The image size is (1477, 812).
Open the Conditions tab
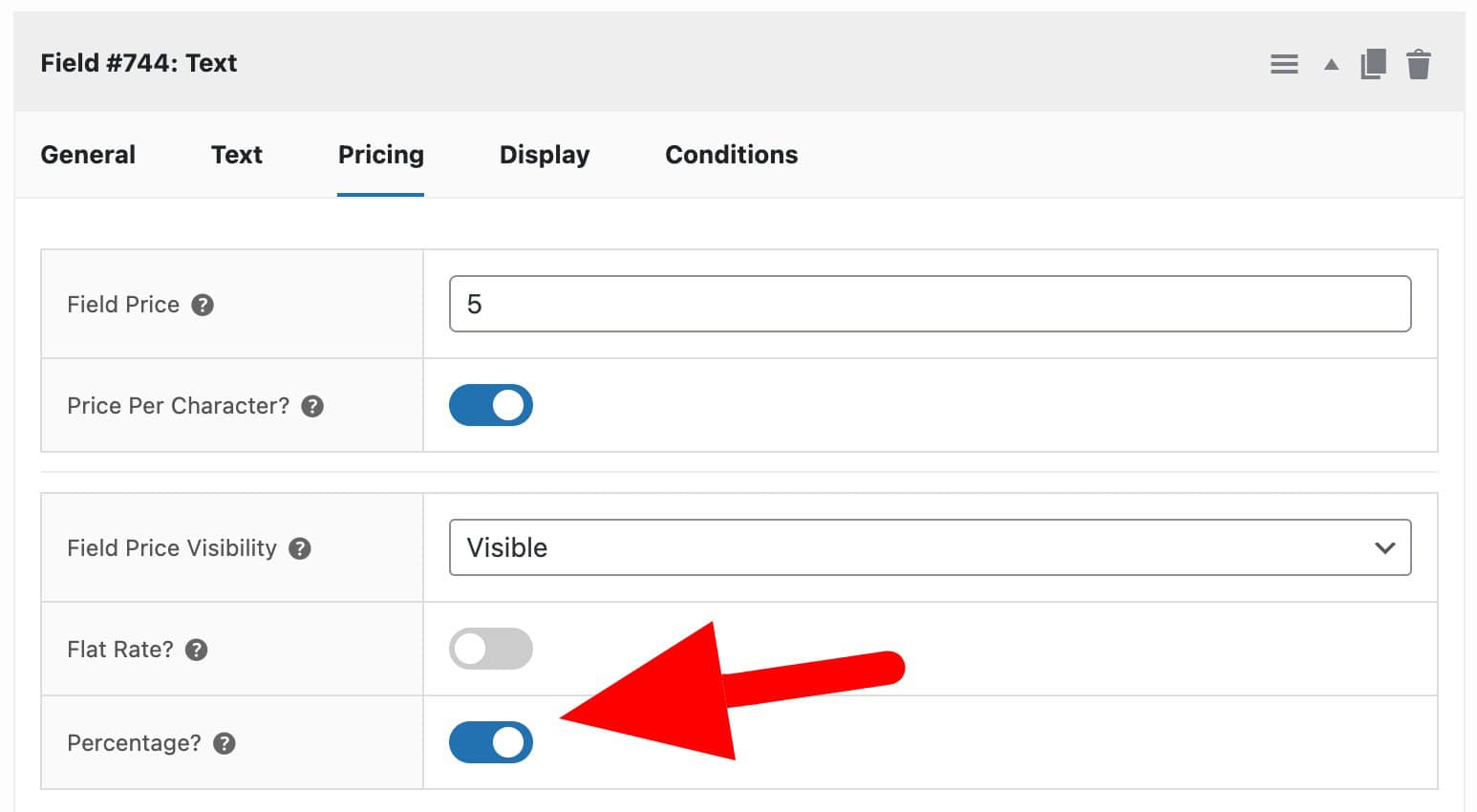point(731,154)
